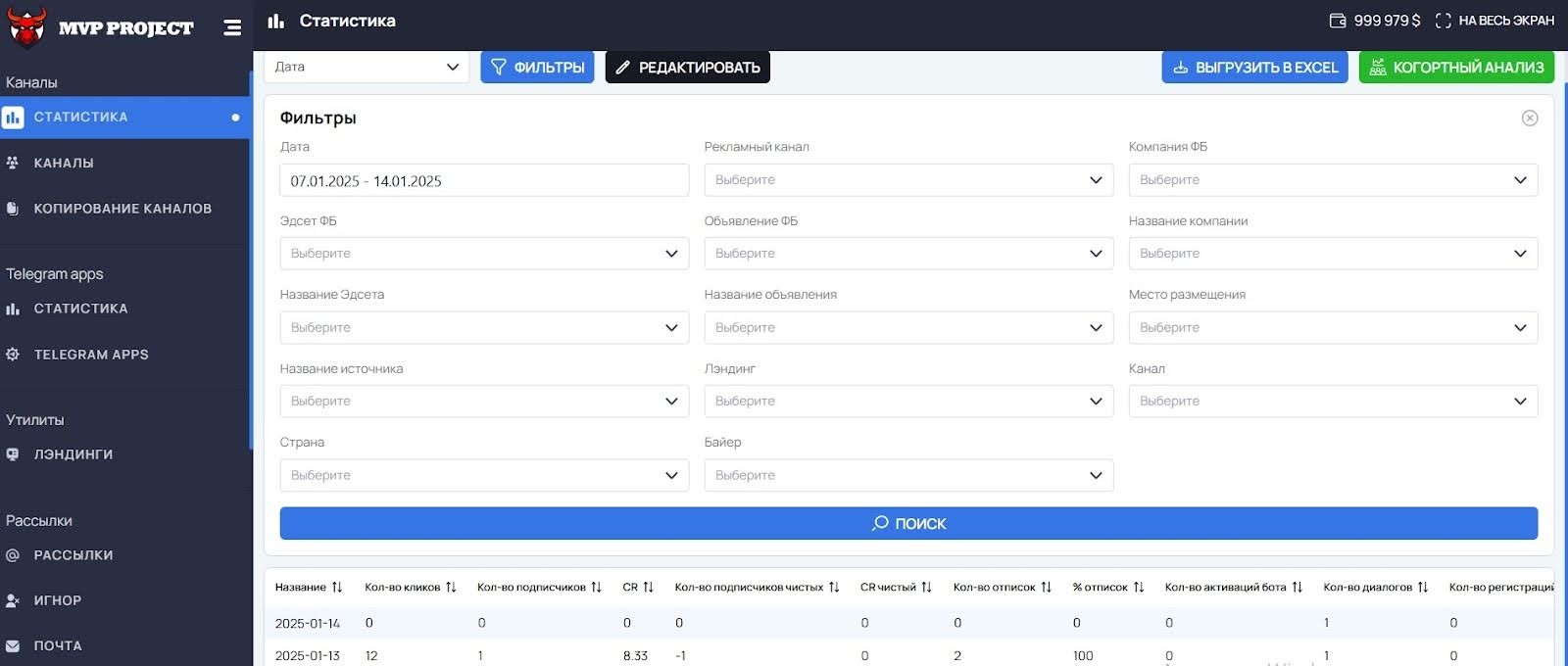Open the Дата grouping dropdown at top
This screenshot has height=666, width=1568.
[367, 67]
